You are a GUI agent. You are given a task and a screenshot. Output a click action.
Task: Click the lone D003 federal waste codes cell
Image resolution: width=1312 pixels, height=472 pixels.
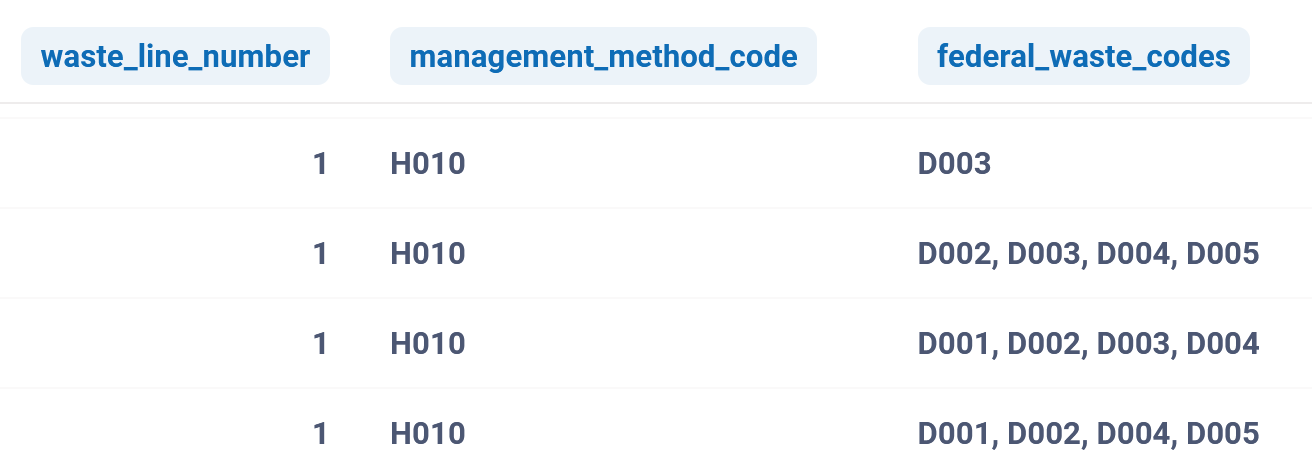point(954,164)
